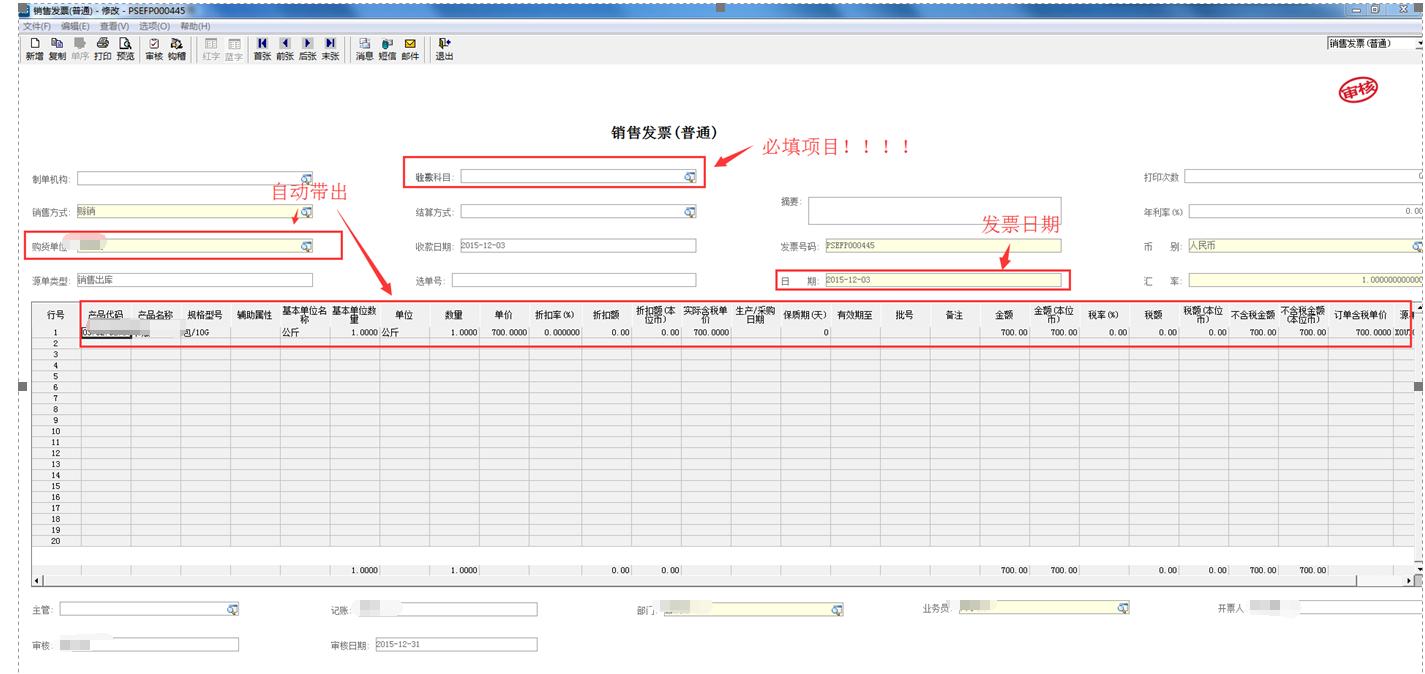Open the 收款科目 lookup dropdown
Screen dimensions: 1425x674
coord(689,177)
